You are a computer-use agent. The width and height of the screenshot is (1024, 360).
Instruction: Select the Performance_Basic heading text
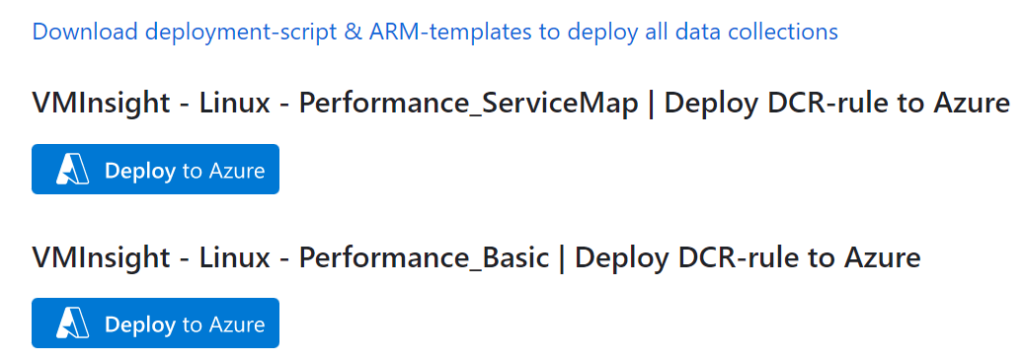tap(476, 258)
